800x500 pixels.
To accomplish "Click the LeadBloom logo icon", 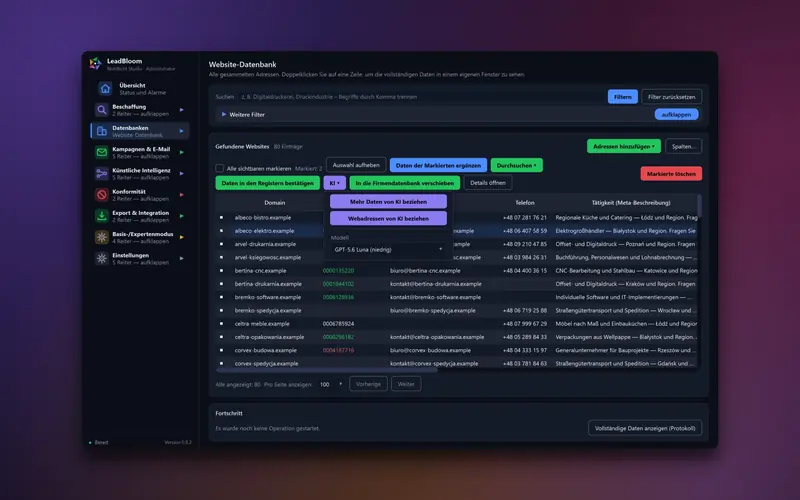I will (x=95, y=63).
